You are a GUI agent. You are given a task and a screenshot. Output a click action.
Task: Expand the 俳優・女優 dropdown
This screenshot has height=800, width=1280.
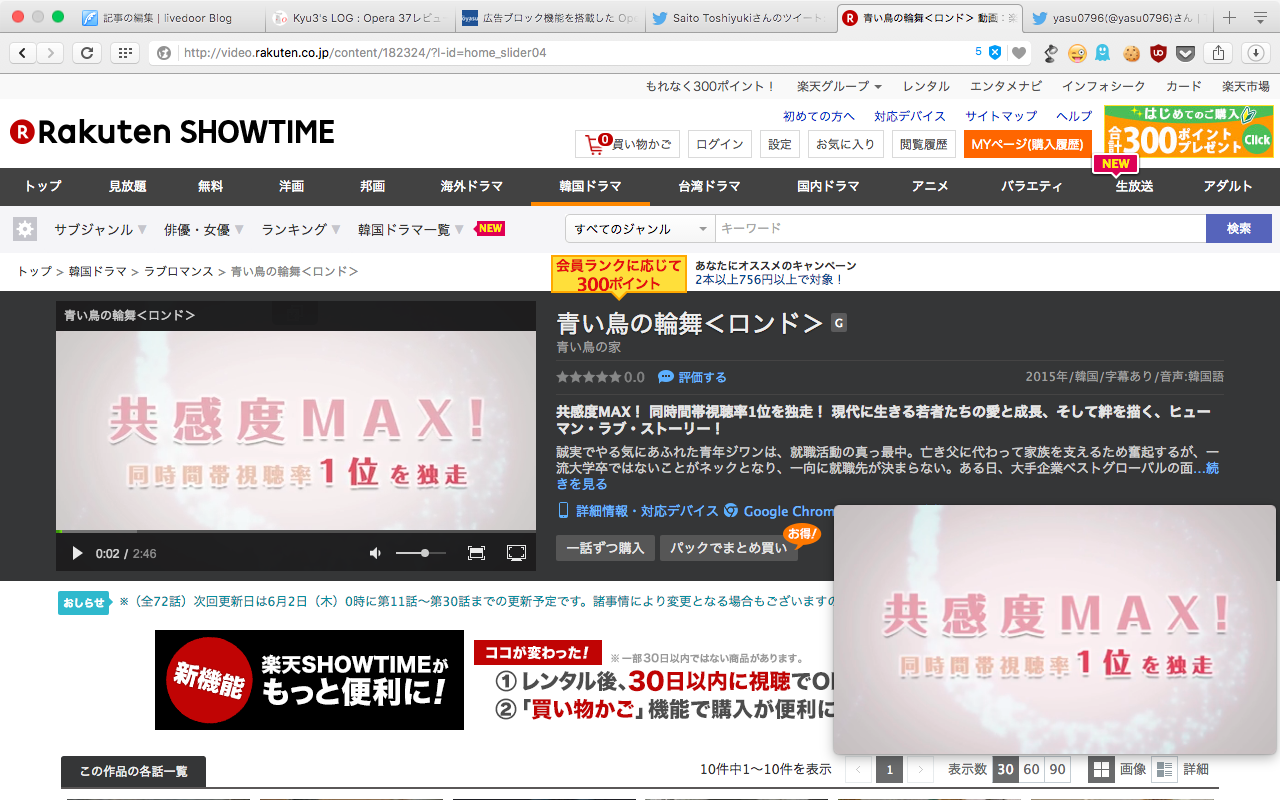click(204, 229)
